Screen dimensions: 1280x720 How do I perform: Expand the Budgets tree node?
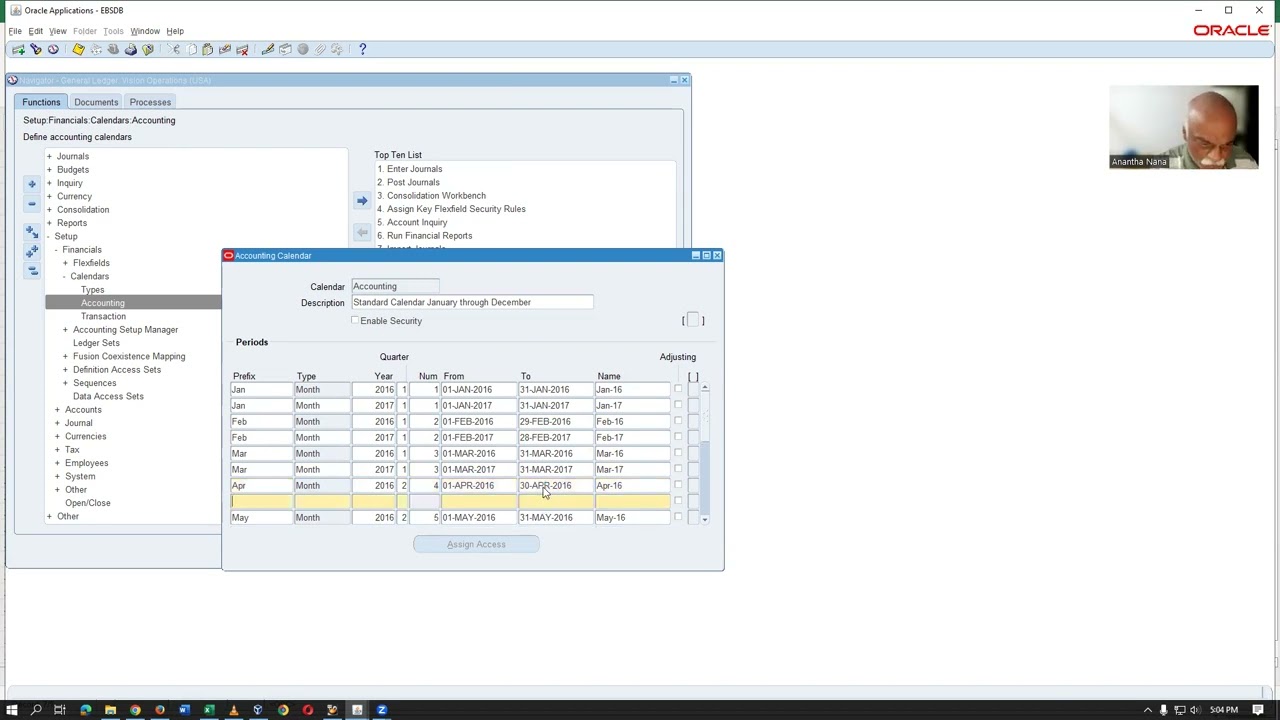(49, 170)
